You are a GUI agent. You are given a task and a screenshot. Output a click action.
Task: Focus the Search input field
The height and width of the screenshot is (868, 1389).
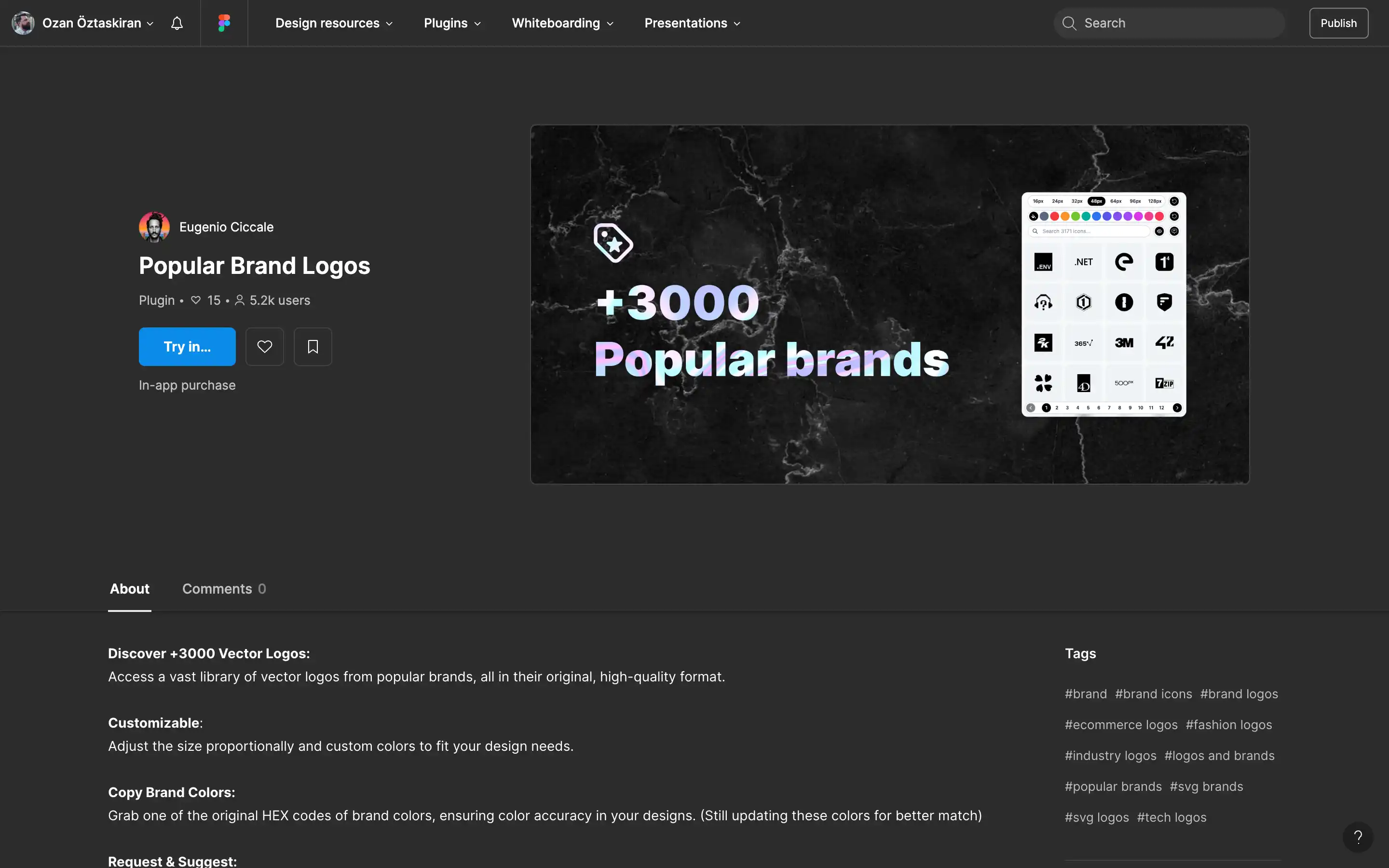click(1169, 23)
